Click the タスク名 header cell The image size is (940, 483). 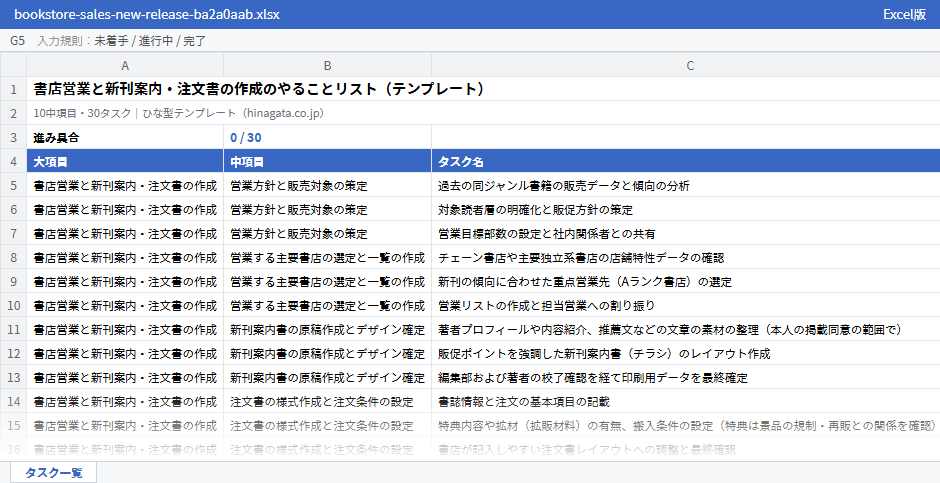tap(686, 161)
